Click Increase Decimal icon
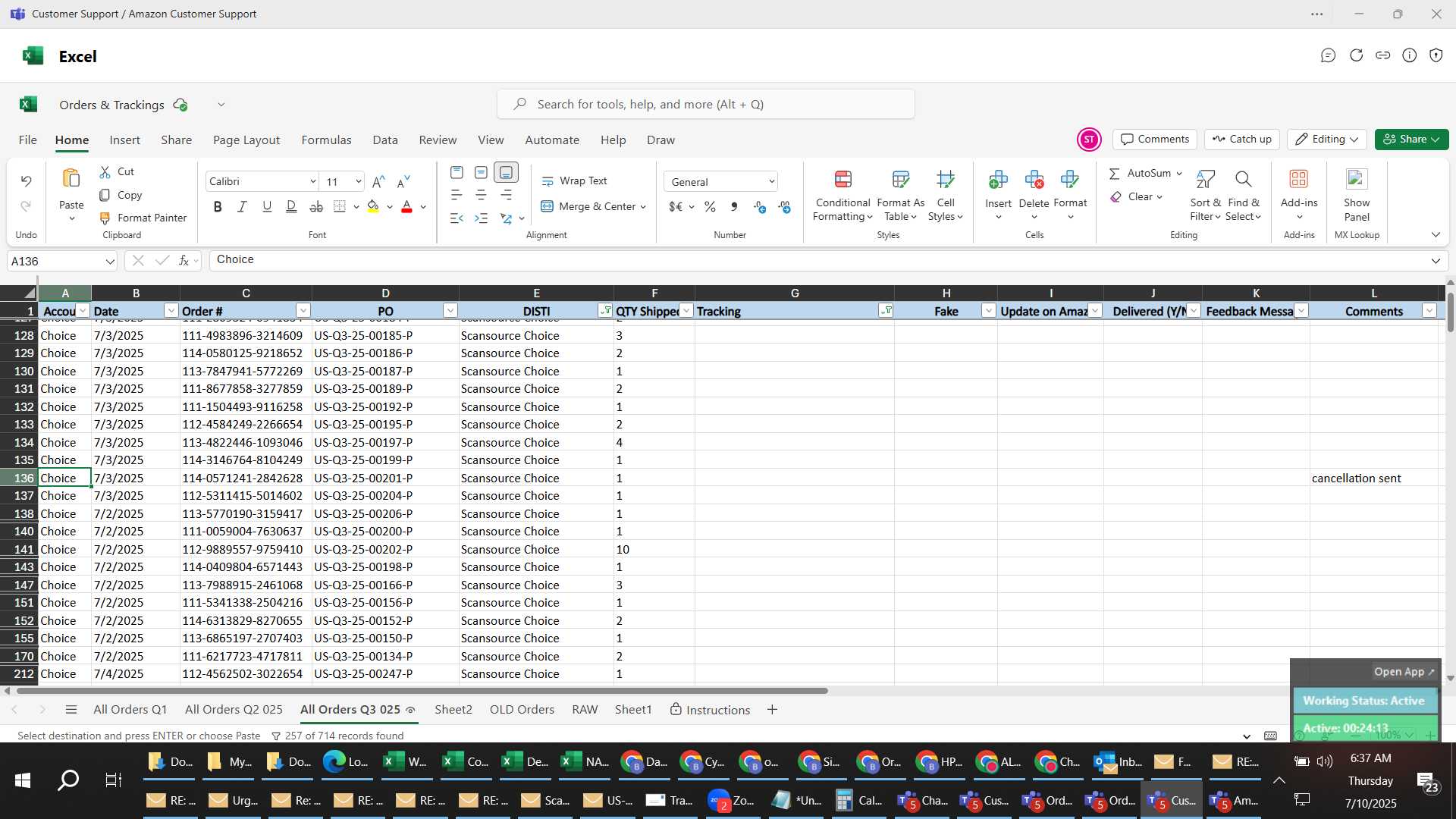Screen dimensions: 1456x819 coord(760,206)
